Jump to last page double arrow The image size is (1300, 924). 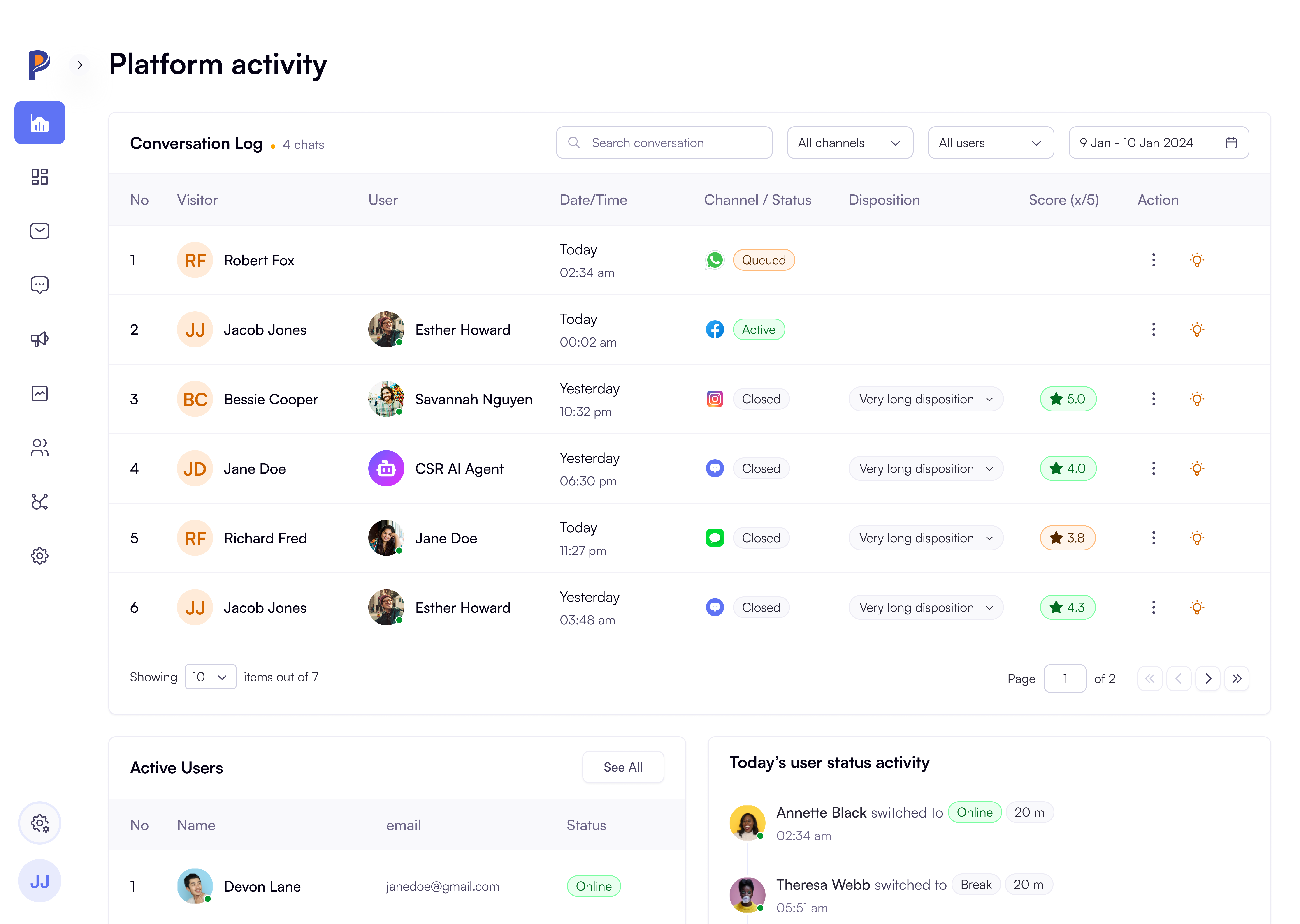1237,678
